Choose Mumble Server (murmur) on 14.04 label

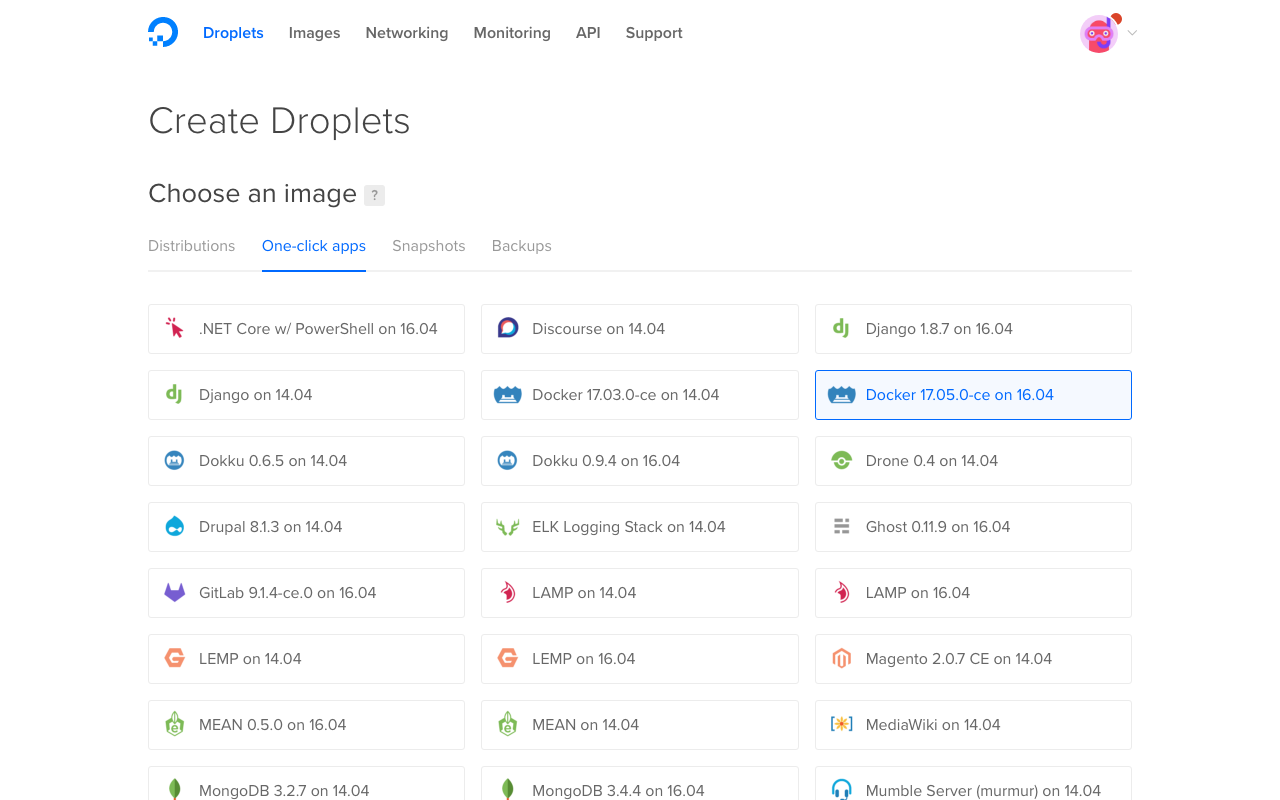(983, 791)
